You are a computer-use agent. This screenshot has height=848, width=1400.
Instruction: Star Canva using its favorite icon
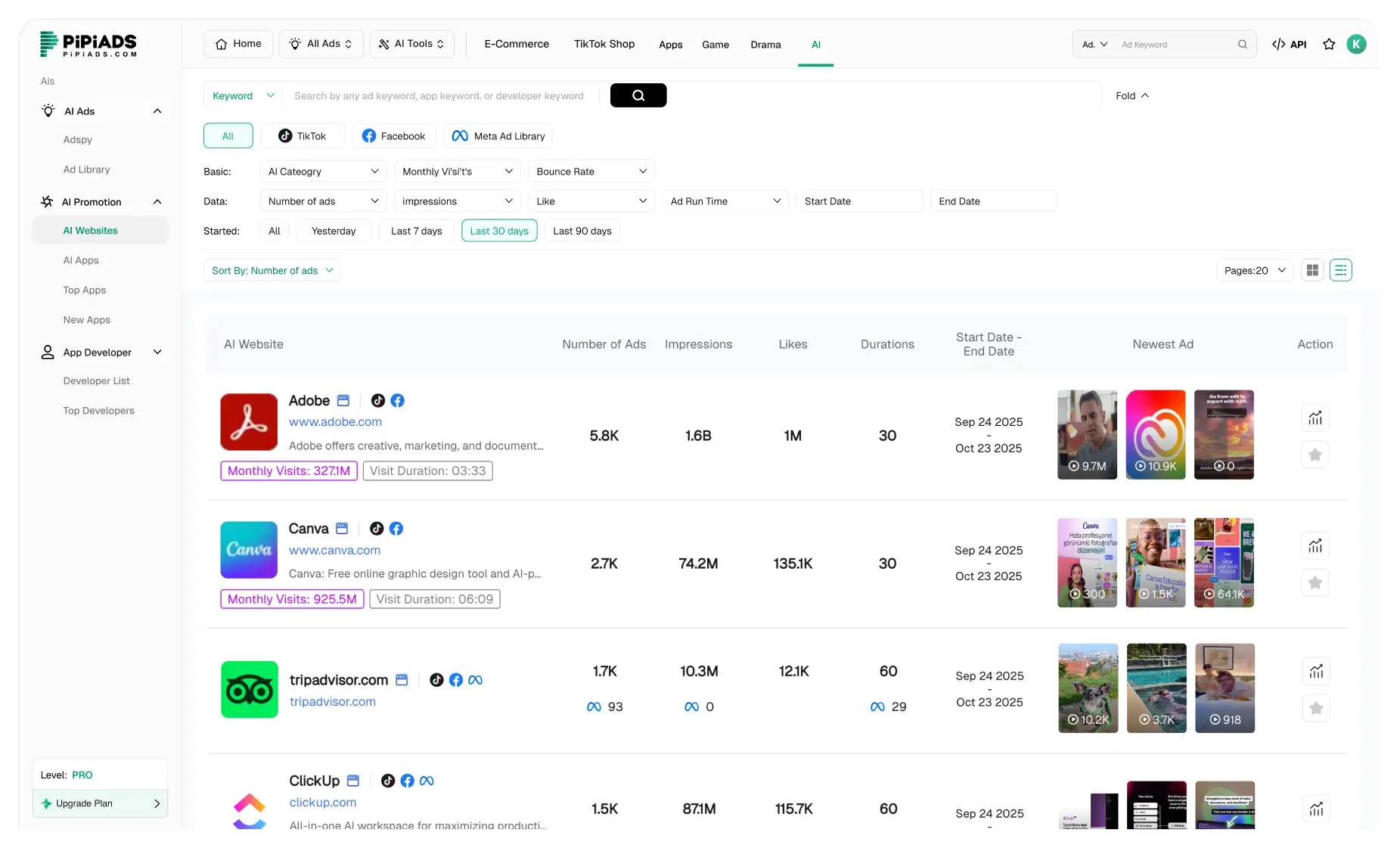coord(1315,582)
